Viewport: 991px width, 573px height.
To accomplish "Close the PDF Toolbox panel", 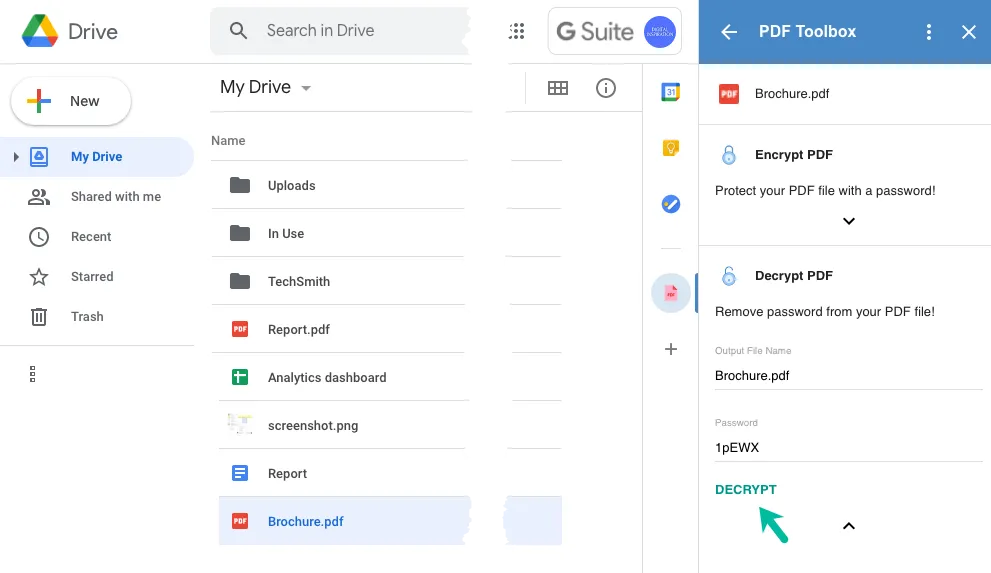I will pyautogui.click(x=968, y=32).
